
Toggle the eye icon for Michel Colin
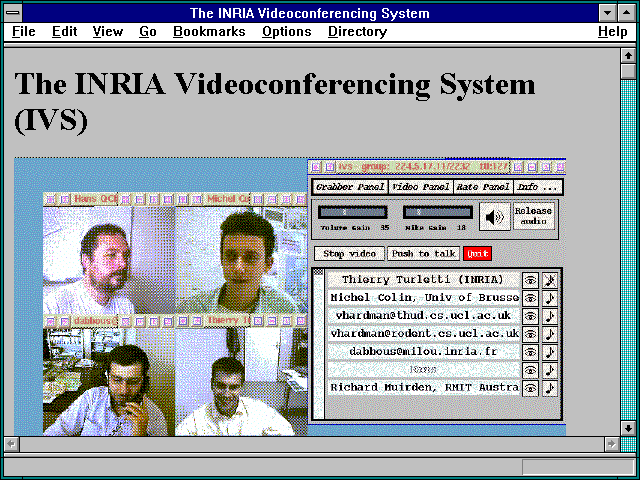tap(530, 298)
